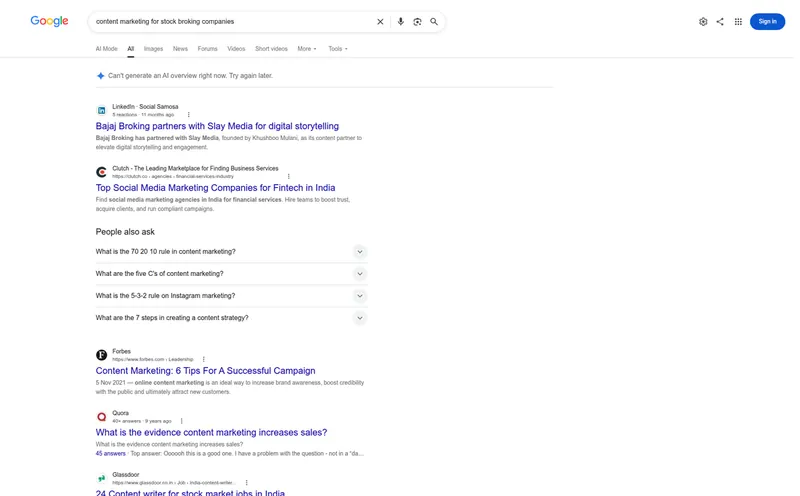Switch to Forums tab
Image resolution: width=800 pixels, height=496 pixels.
coord(207,49)
